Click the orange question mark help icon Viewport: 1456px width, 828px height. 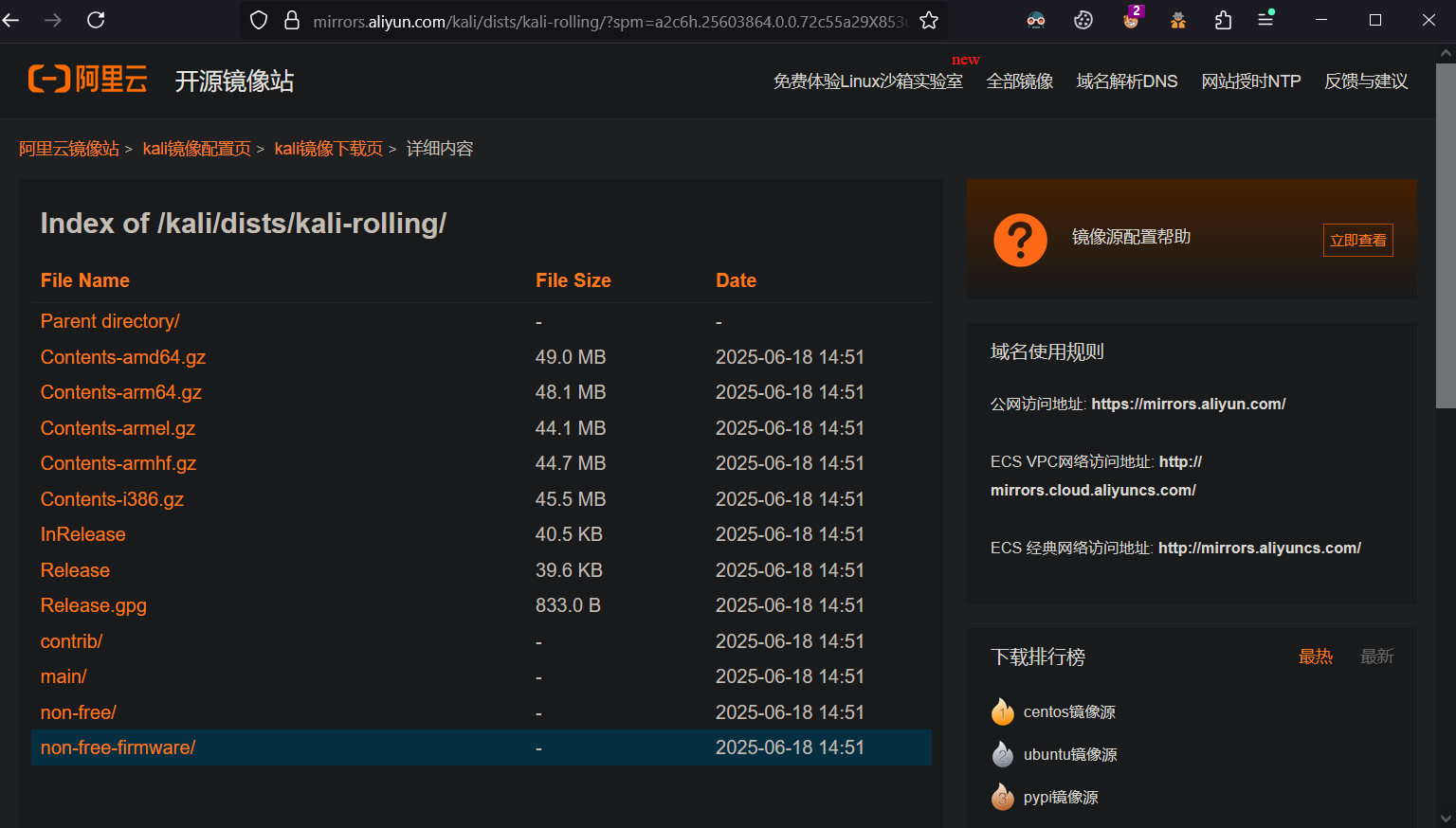tap(1020, 240)
